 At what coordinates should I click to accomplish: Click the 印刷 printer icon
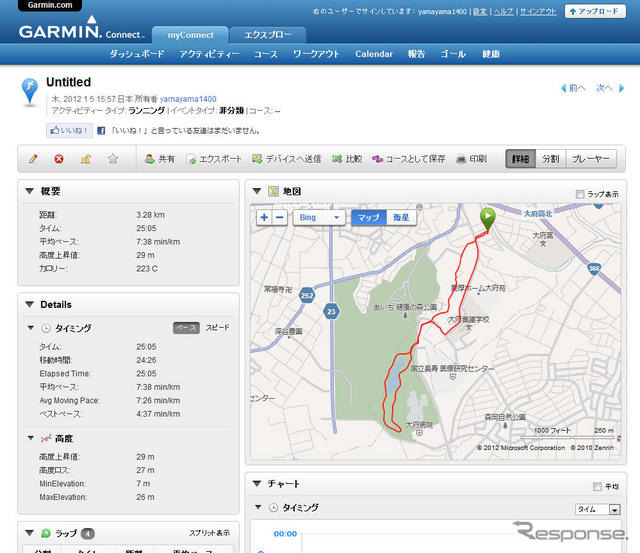(x=461, y=159)
